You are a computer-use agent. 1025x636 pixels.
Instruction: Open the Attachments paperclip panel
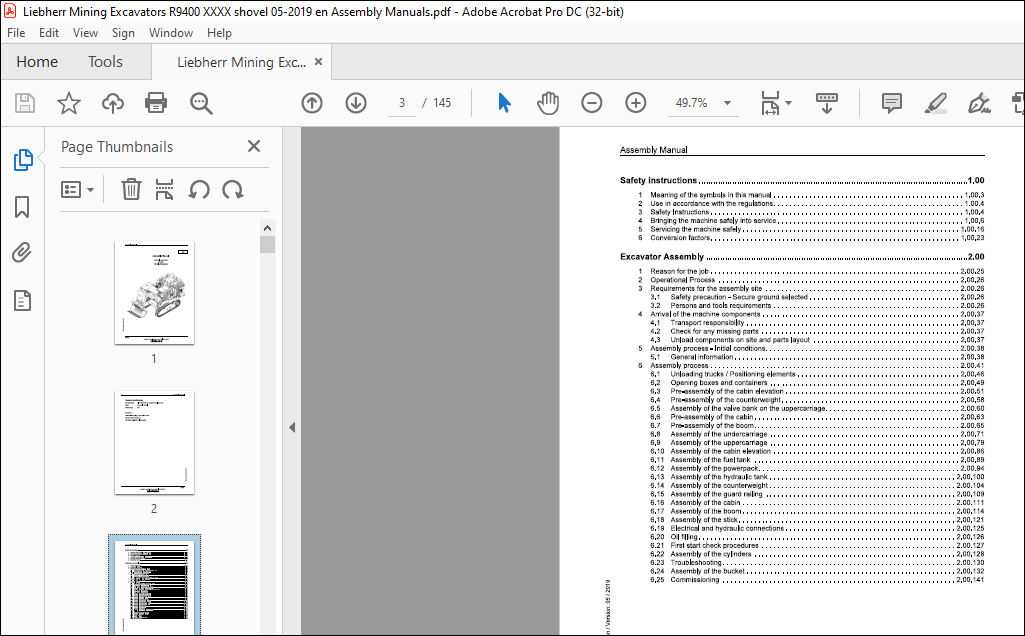[22, 252]
